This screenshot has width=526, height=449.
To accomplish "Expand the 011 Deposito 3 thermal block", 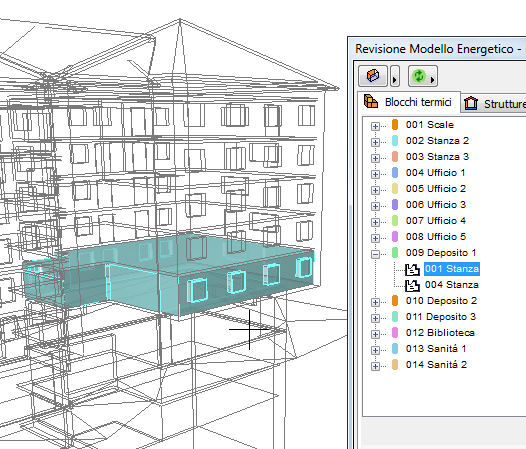I will pos(375,318).
